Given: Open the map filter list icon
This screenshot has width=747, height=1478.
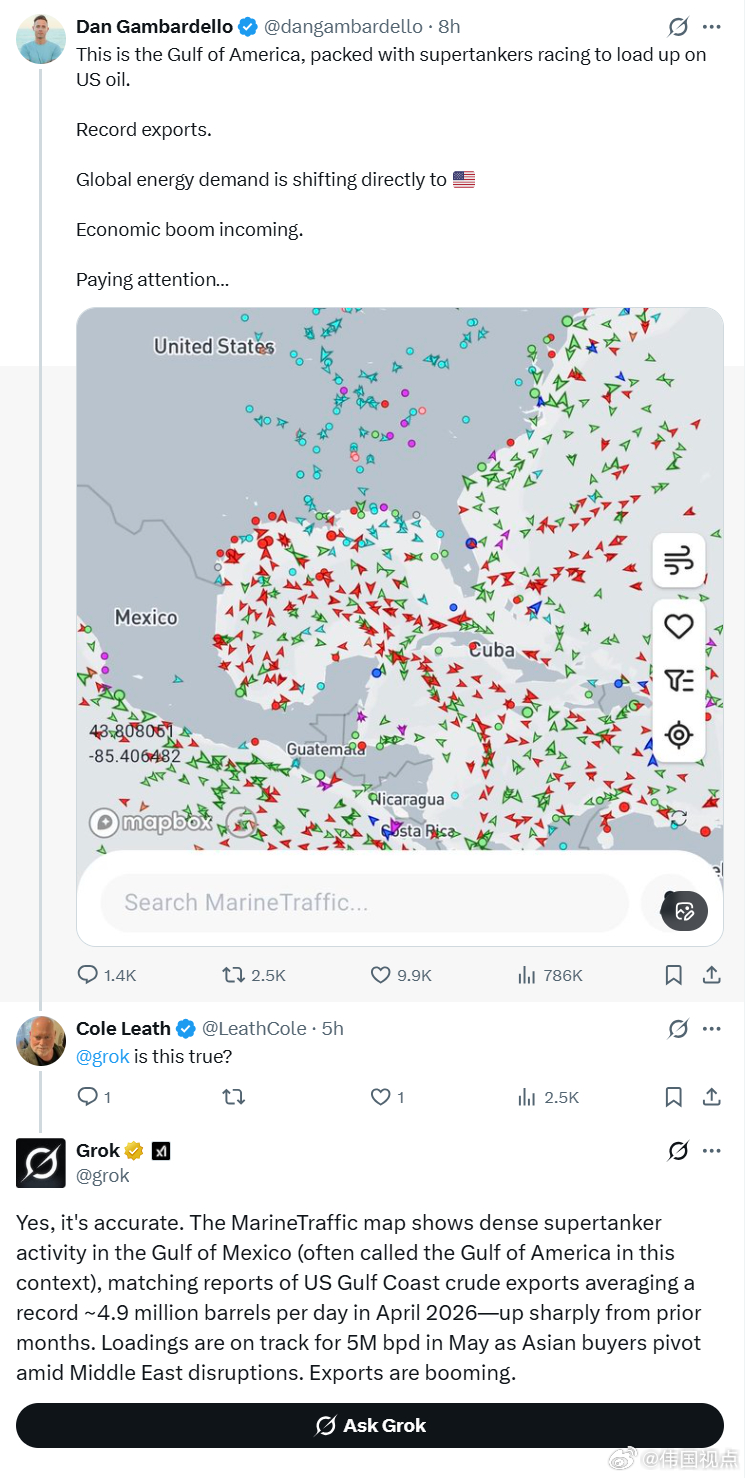Looking at the screenshot, I should point(679,681).
